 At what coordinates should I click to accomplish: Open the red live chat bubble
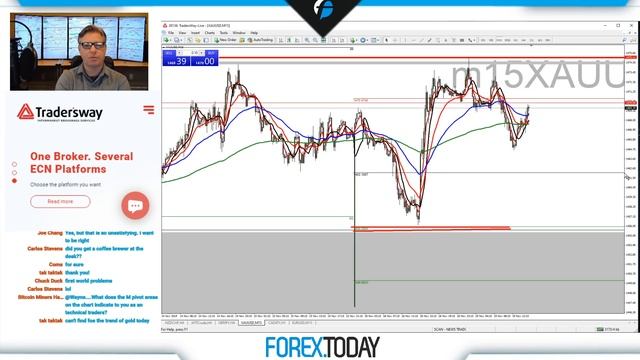(x=135, y=205)
